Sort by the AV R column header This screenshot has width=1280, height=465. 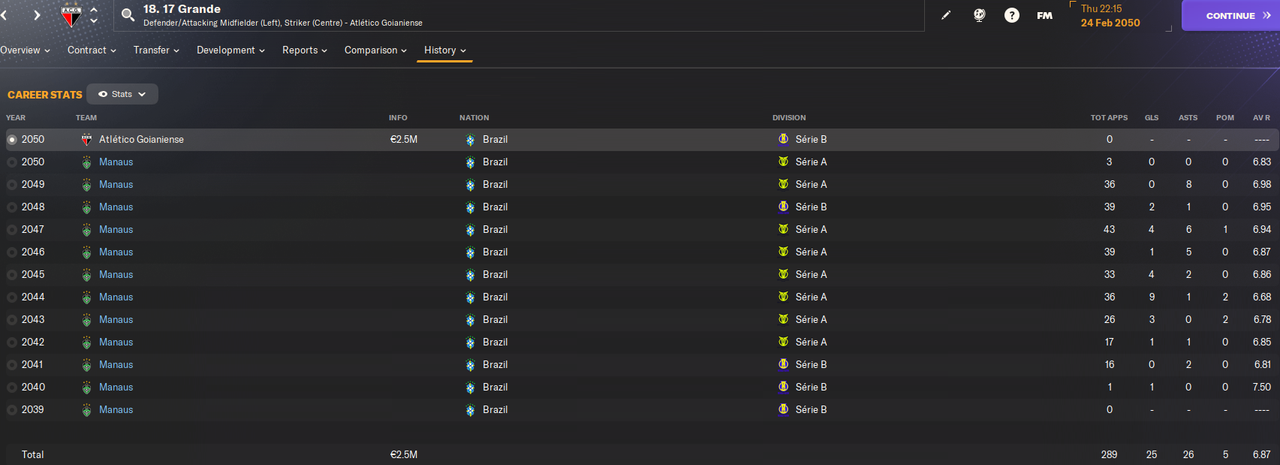click(x=1262, y=118)
